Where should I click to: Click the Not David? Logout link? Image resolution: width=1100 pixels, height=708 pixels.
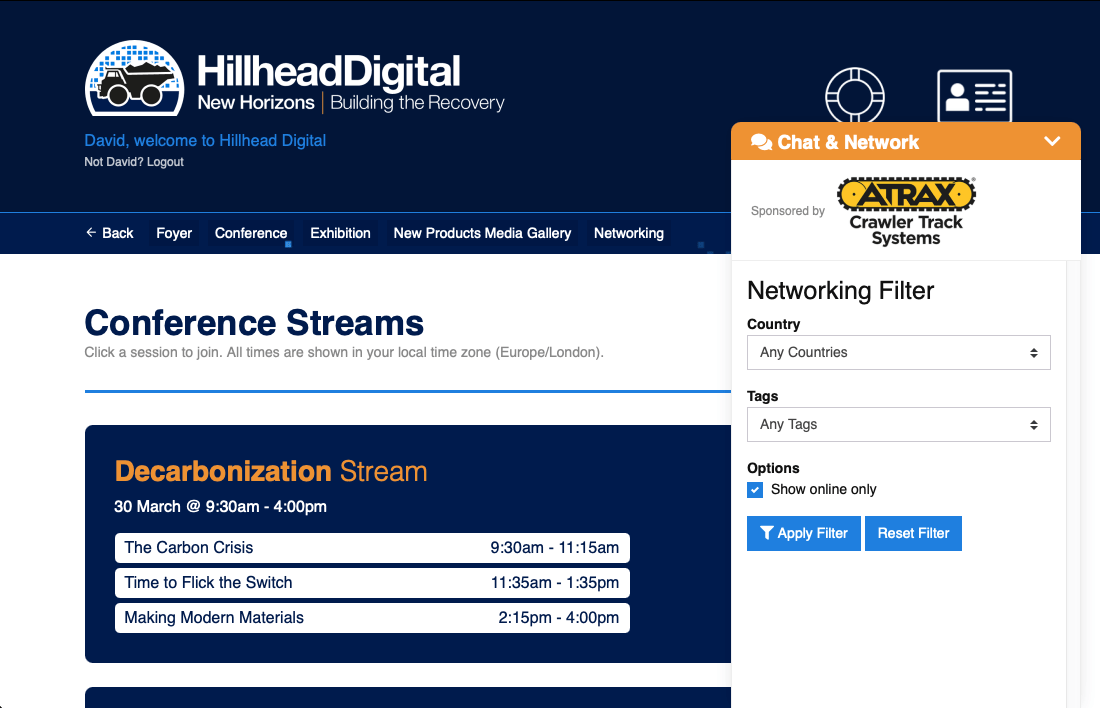(134, 161)
